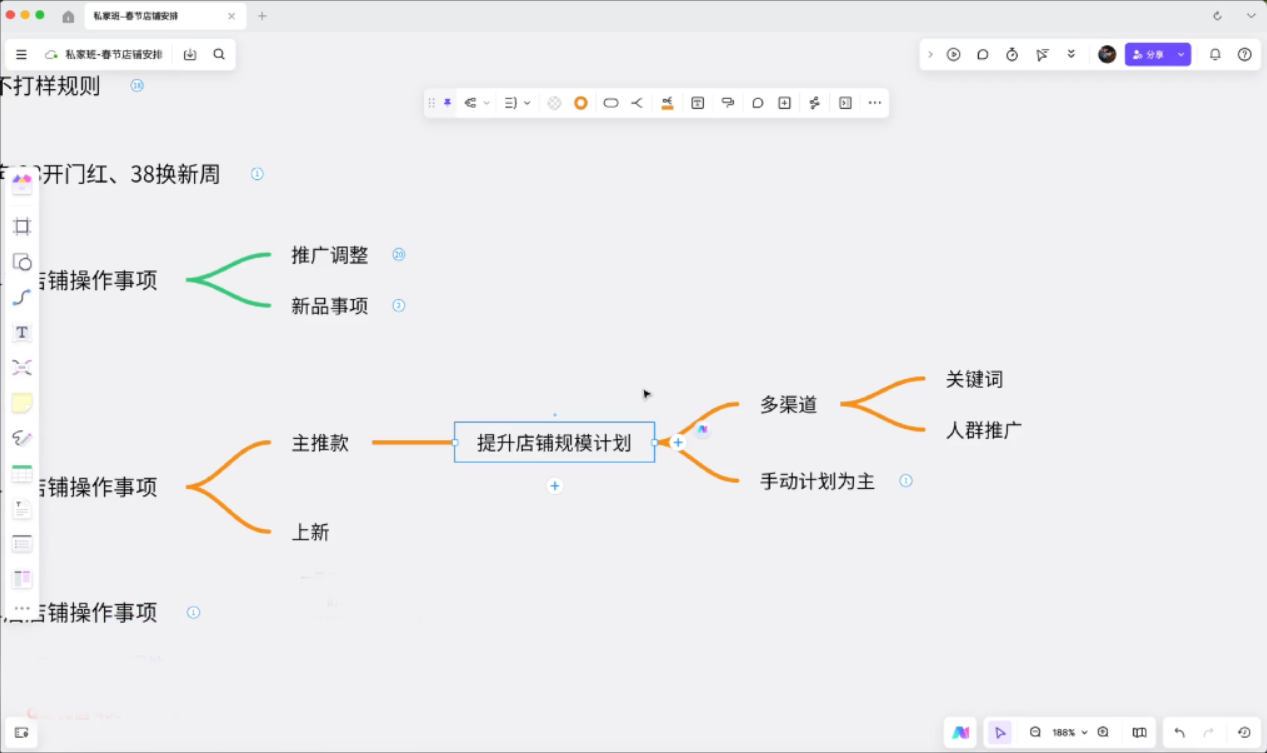Select the 手动计划为主 mind map node
1267x753 pixels.
coord(817,481)
